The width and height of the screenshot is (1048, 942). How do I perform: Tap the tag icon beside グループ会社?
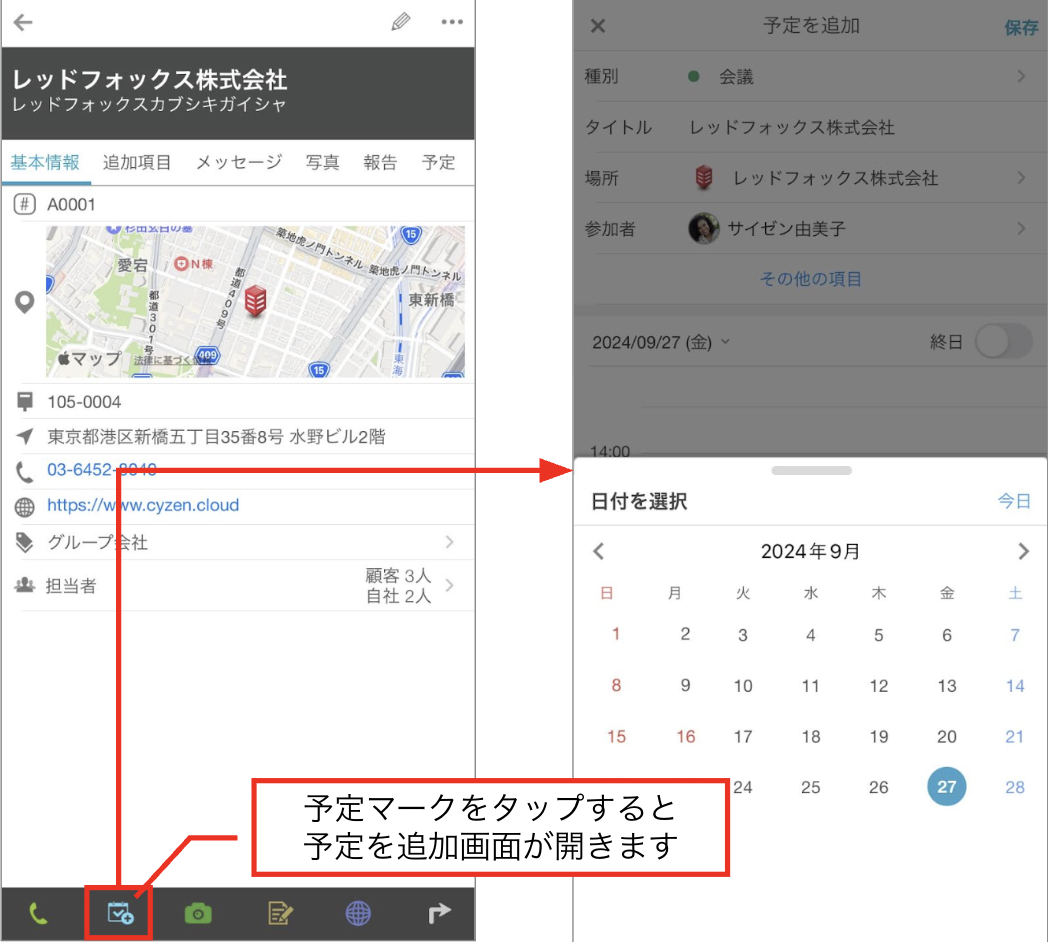coord(24,542)
